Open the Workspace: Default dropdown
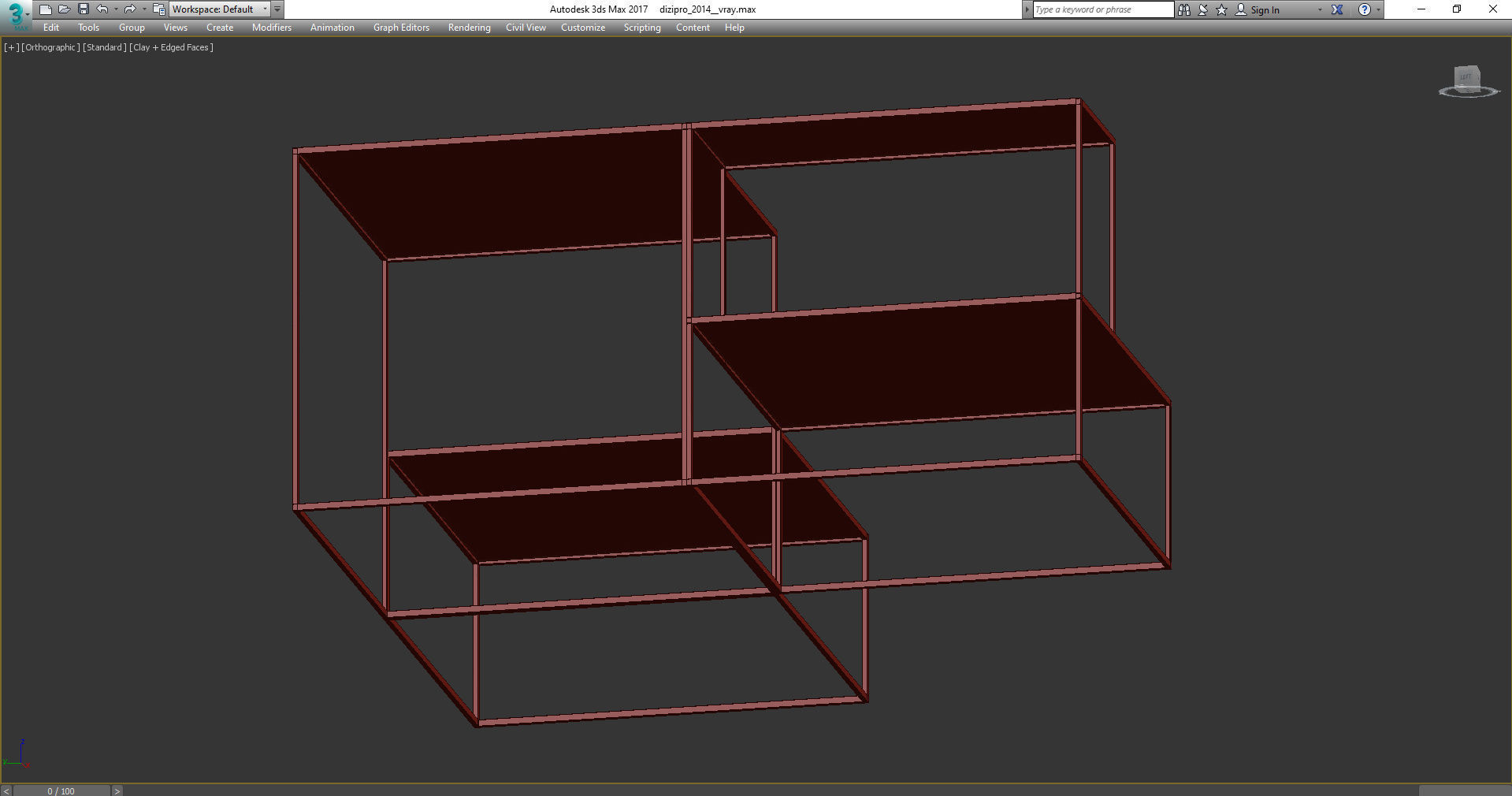 point(219,9)
